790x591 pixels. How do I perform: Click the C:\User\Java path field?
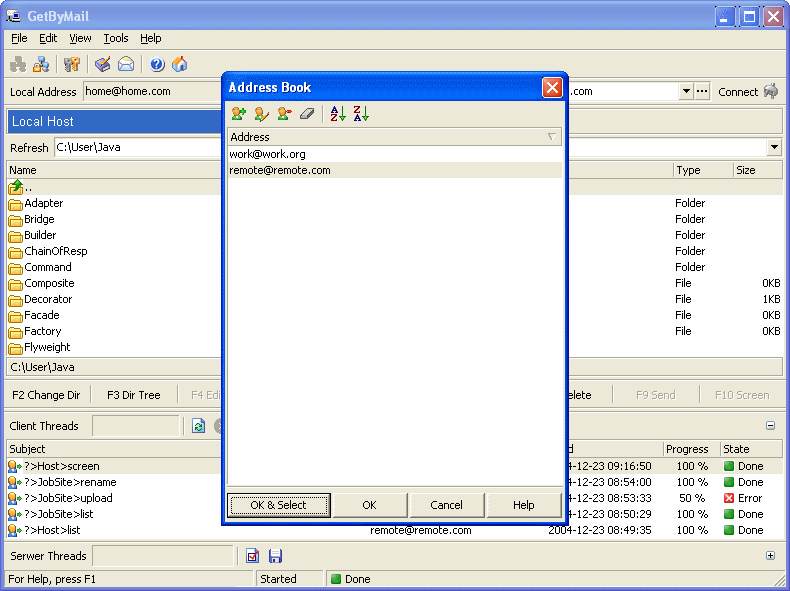coord(138,148)
